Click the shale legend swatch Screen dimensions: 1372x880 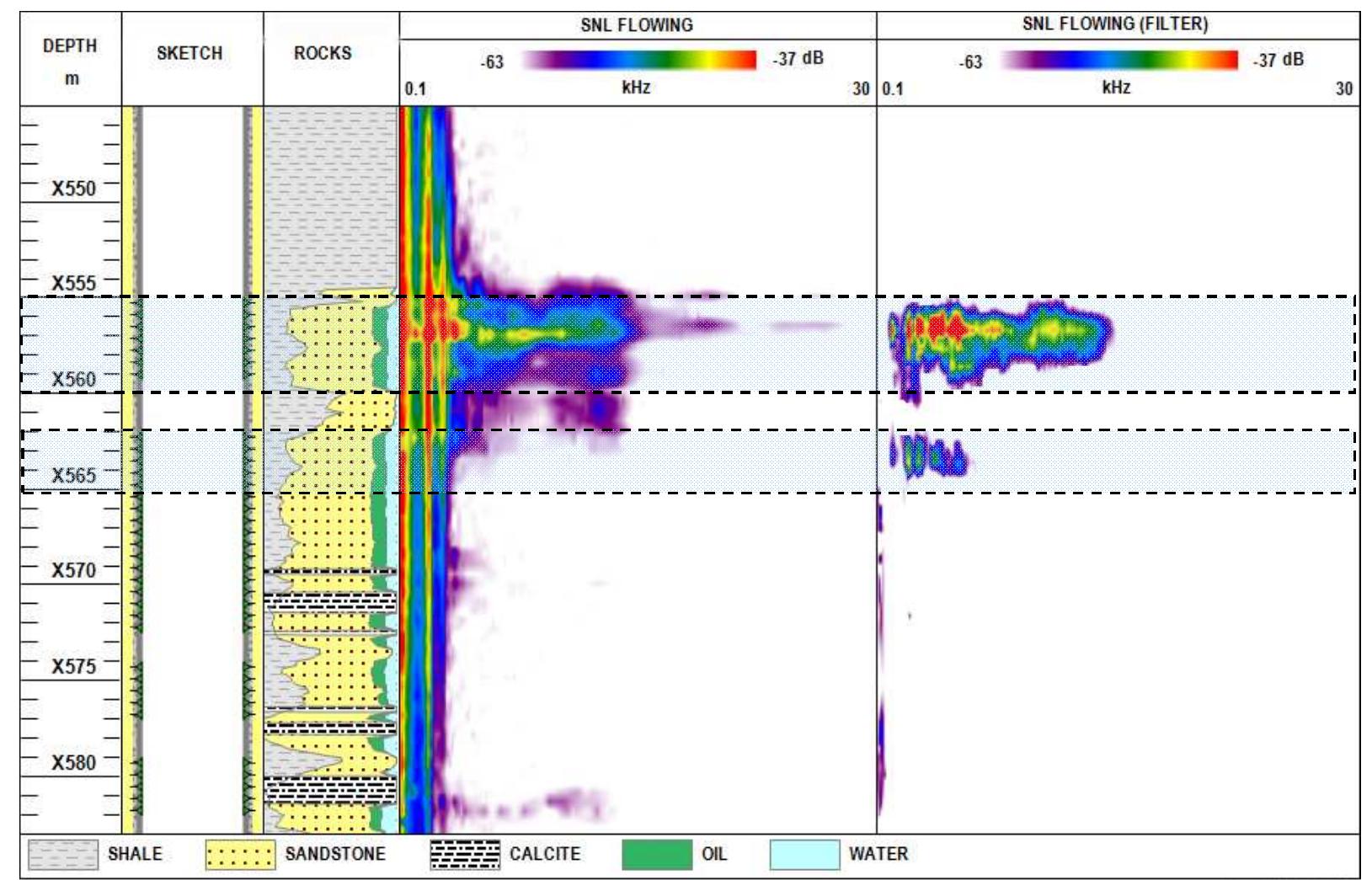pos(63,855)
